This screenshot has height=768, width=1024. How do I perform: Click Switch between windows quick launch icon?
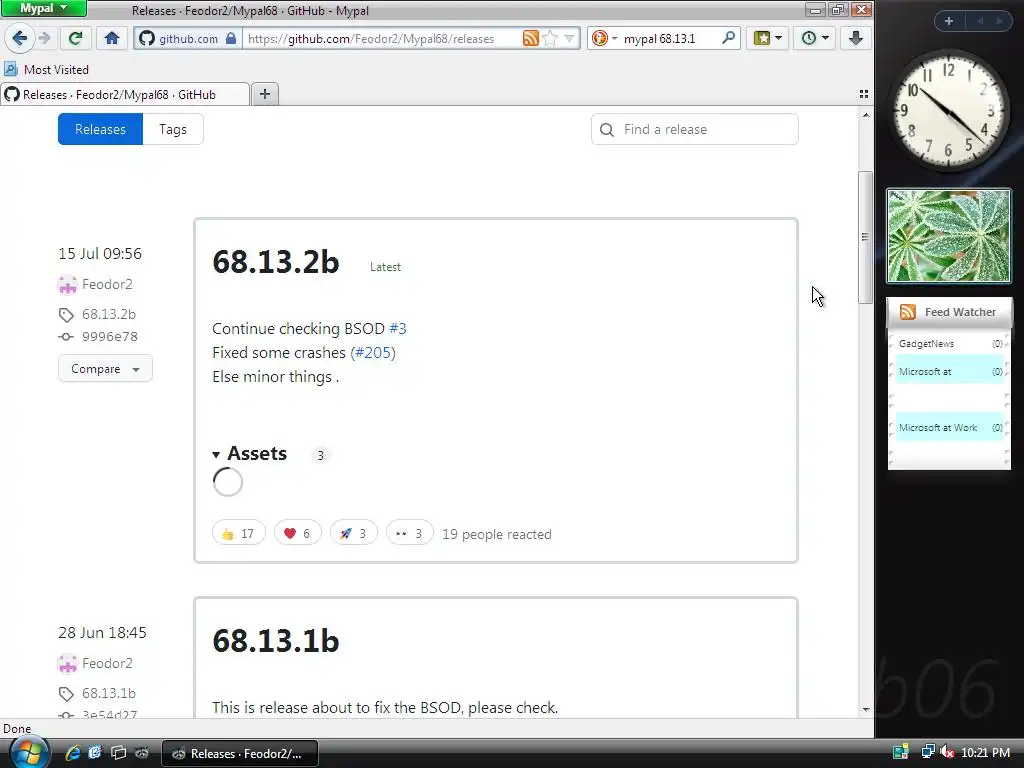pyautogui.click(x=118, y=753)
